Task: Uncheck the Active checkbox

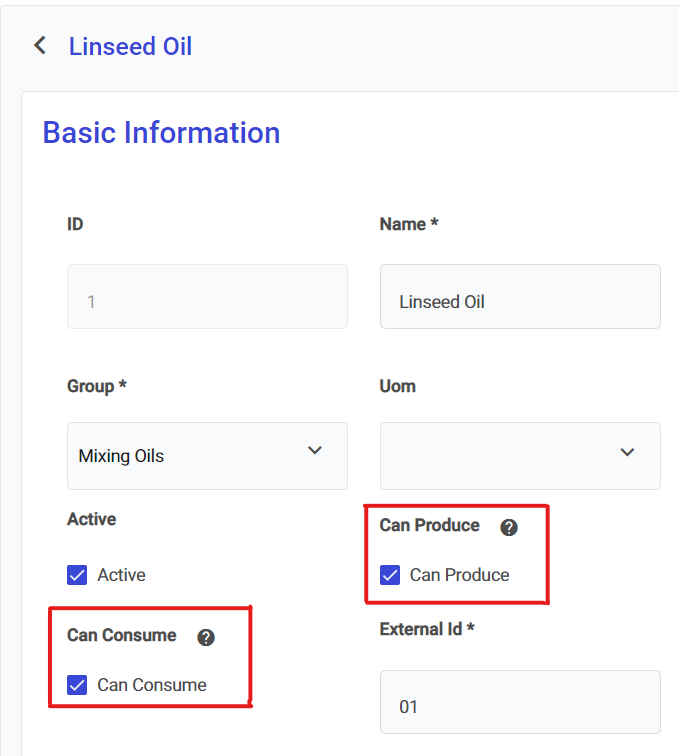Action: (77, 575)
